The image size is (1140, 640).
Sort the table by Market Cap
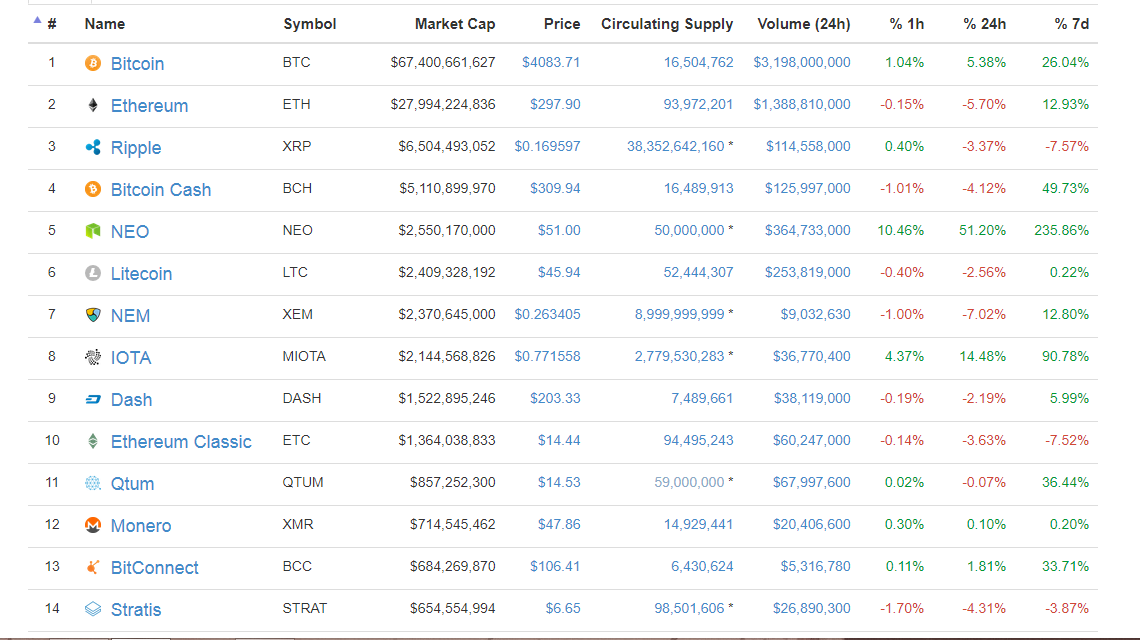click(455, 24)
